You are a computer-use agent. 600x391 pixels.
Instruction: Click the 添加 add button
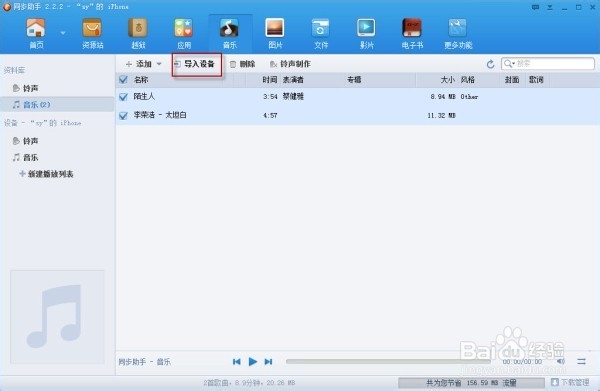(x=139, y=64)
